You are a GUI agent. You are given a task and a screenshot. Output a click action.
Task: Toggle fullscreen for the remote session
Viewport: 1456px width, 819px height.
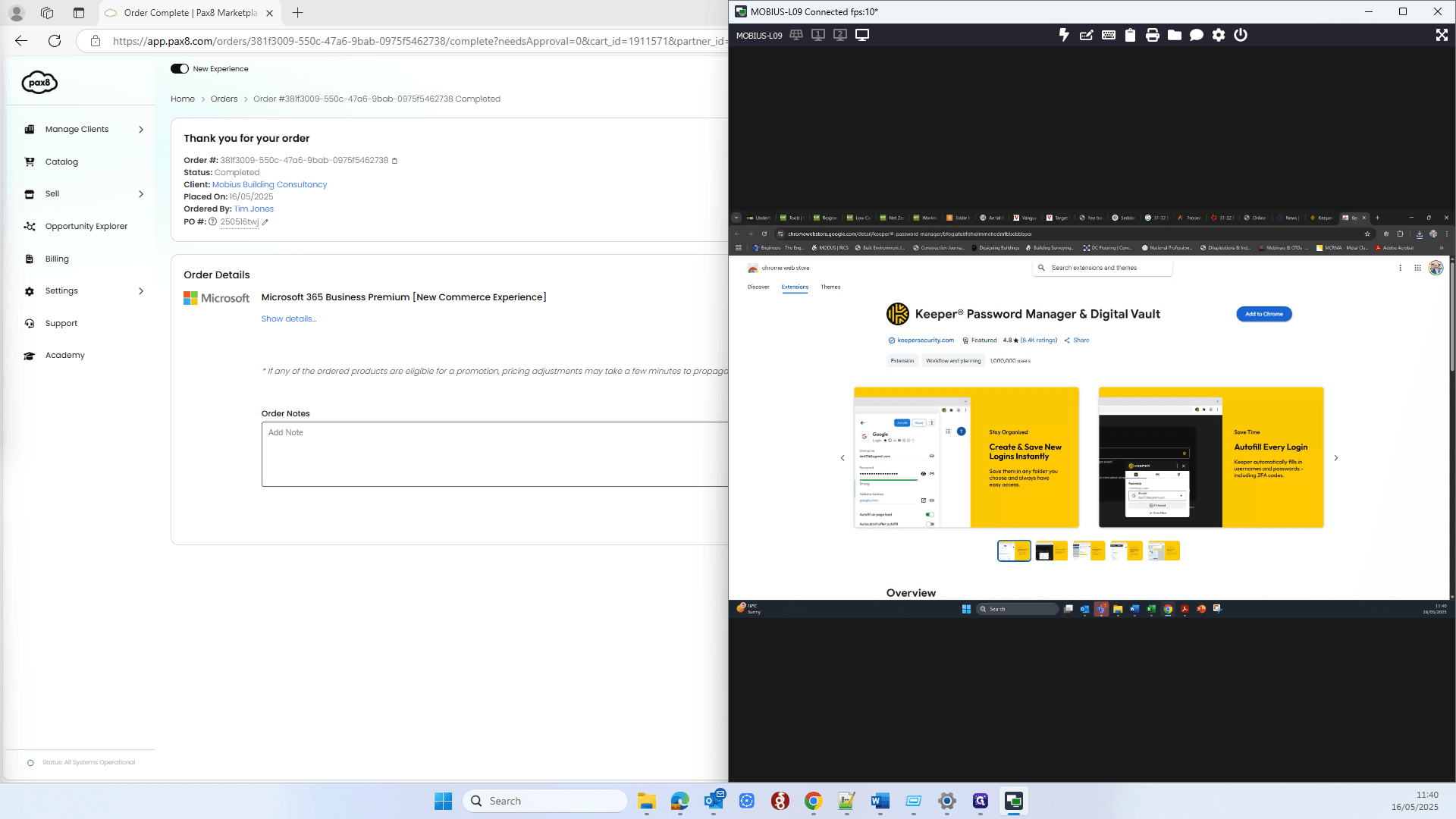[x=1442, y=35]
